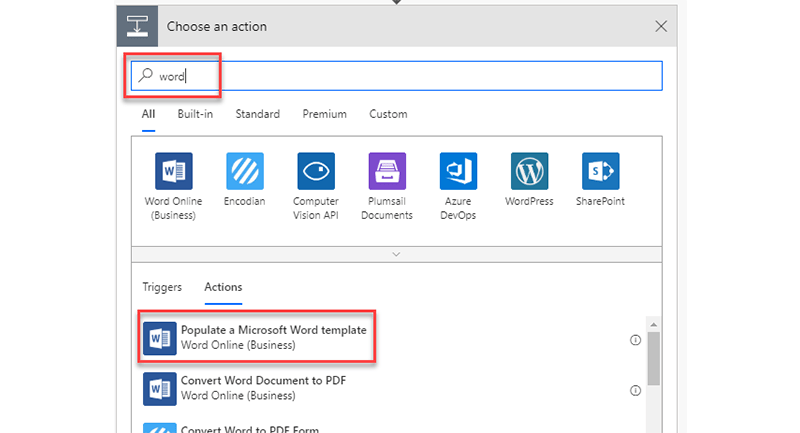Switch to the Triggers tab
This screenshot has width=800, height=433.
(x=162, y=287)
